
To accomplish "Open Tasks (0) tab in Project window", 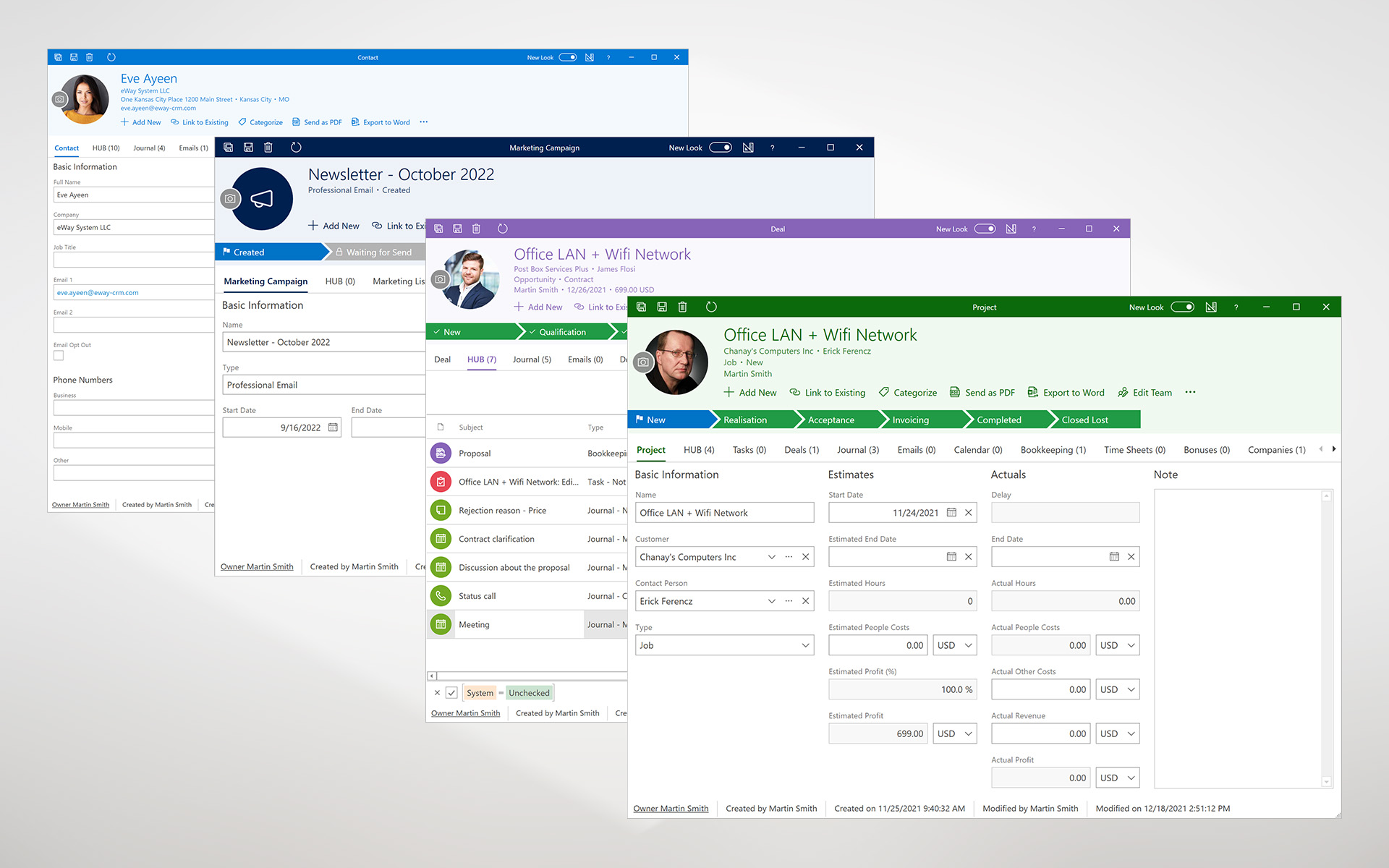I will (x=749, y=450).
